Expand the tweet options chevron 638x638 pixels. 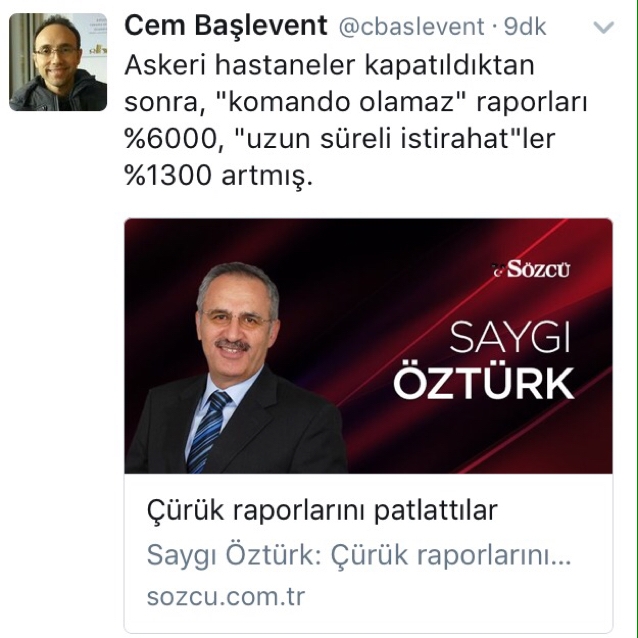(x=603, y=27)
